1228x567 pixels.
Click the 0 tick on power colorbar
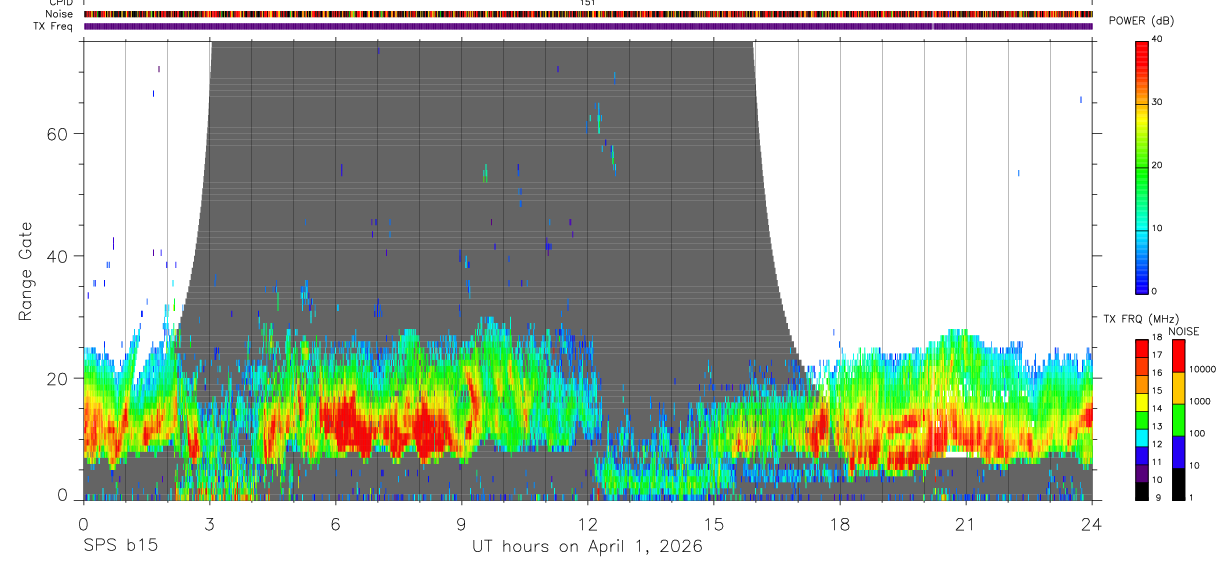(x=1154, y=291)
